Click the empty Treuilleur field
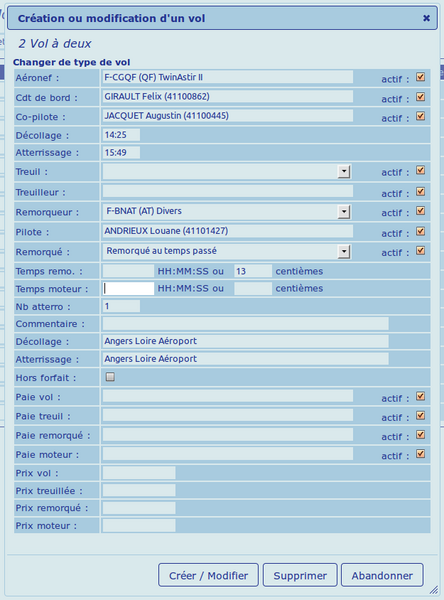 point(227,191)
